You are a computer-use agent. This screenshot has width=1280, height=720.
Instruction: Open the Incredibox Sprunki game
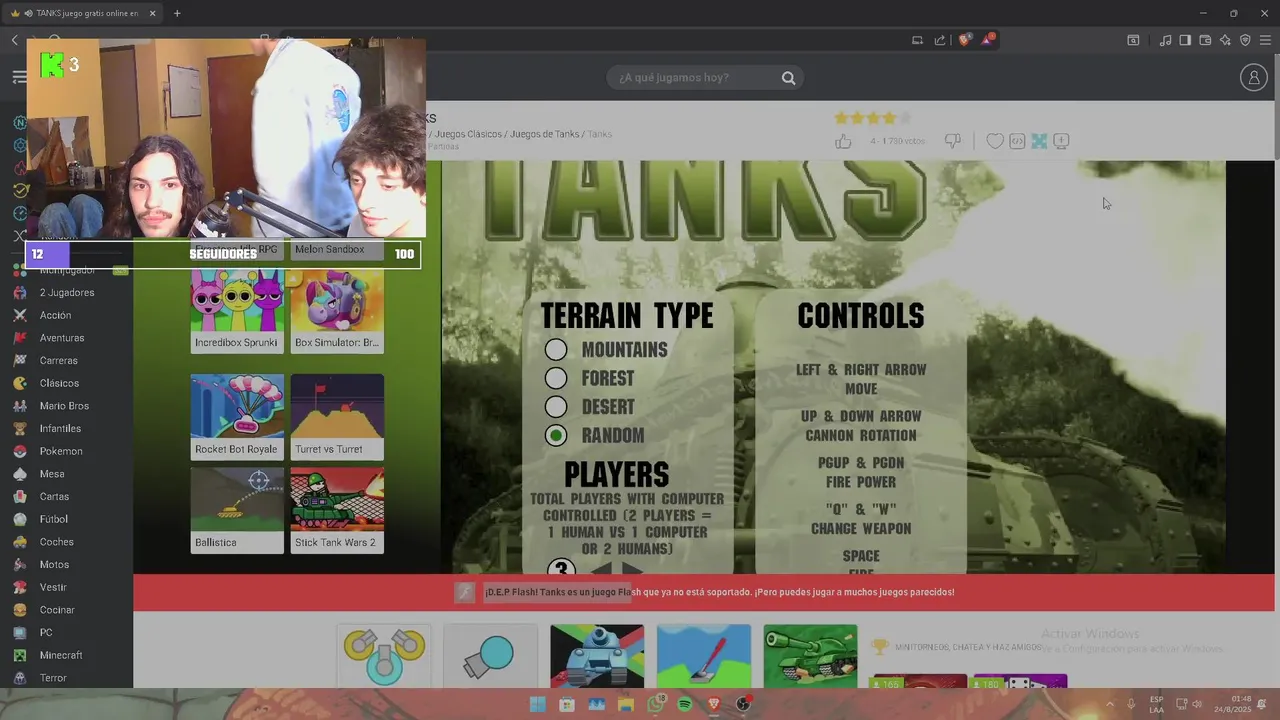(237, 311)
